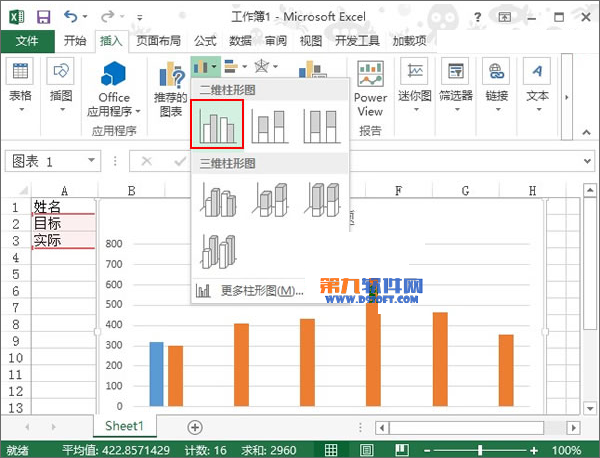600x458 pixels.
Task: Open the 筛选器 filters group
Action: click(x=456, y=85)
